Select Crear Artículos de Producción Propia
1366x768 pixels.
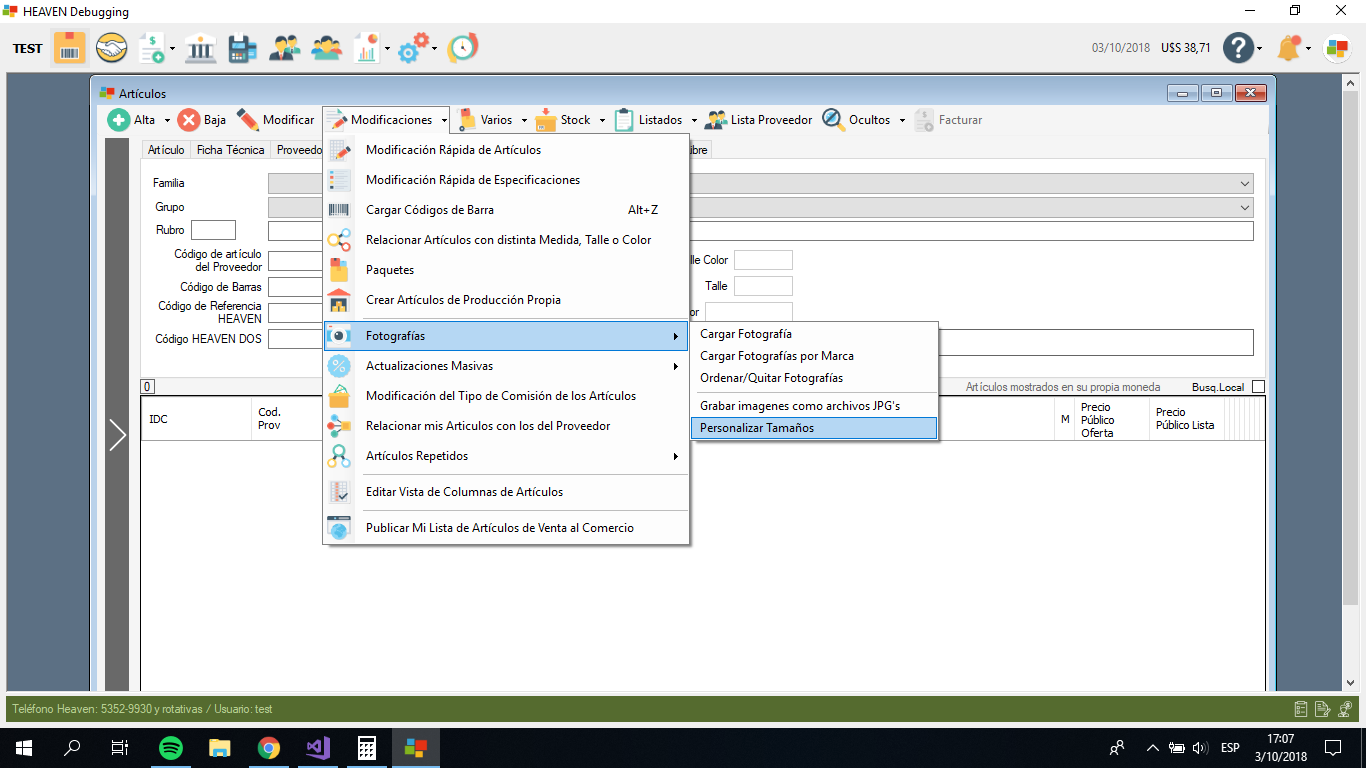pos(506,300)
